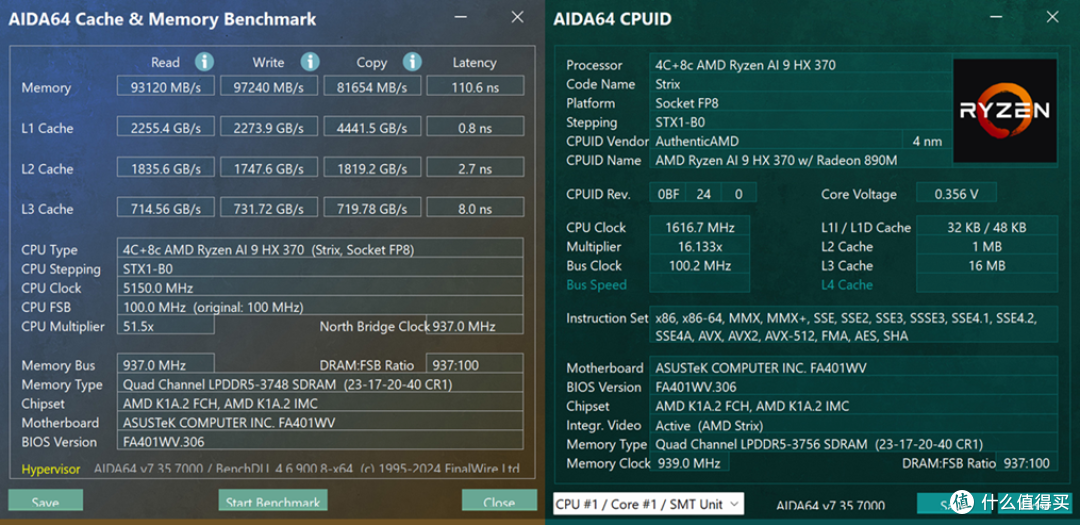Click the Hypervisor label
Screen dimensions: 1080x525
coord(50,469)
